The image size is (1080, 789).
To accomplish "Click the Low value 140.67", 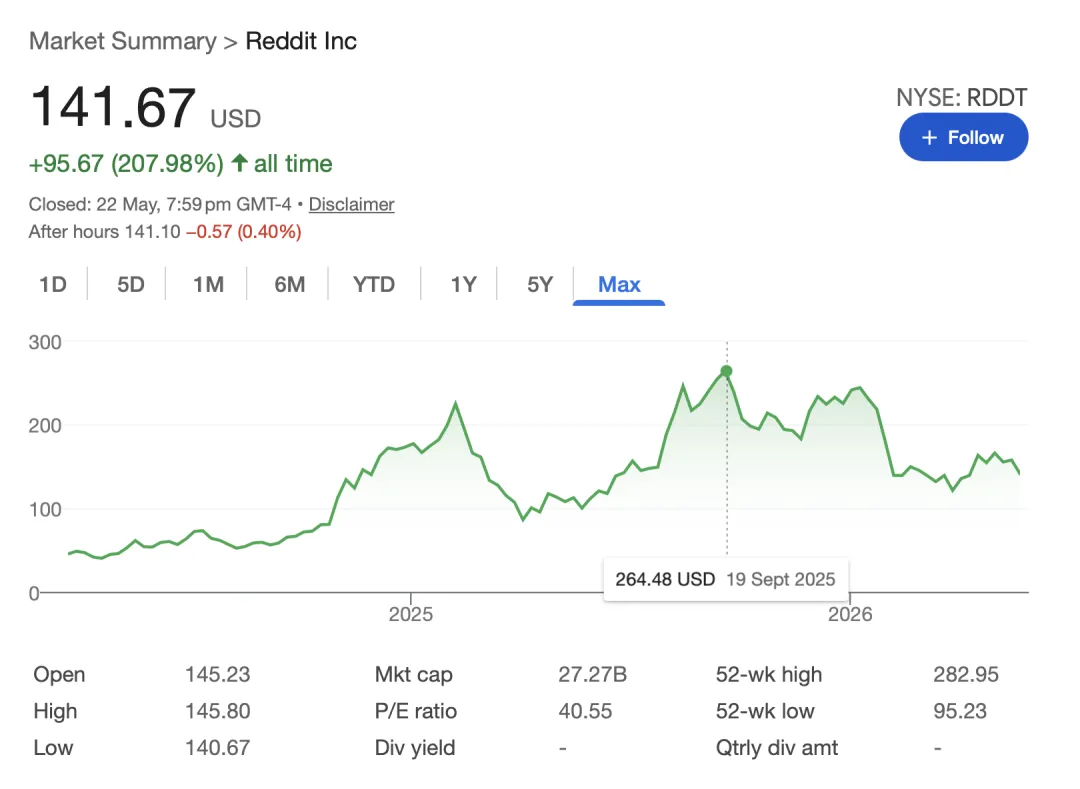I will click(x=217, y=748).
